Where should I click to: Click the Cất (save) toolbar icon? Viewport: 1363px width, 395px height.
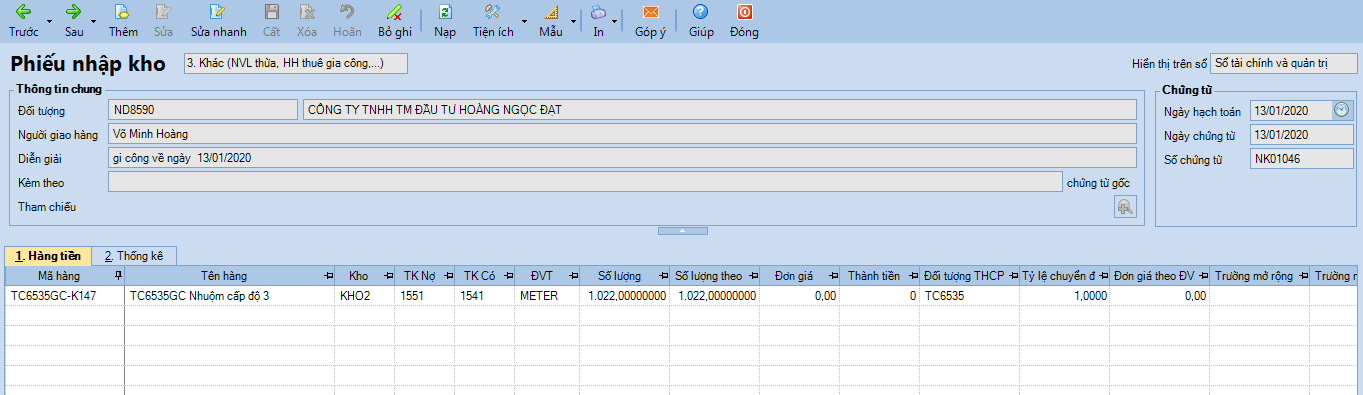click(x=271, y=13)
